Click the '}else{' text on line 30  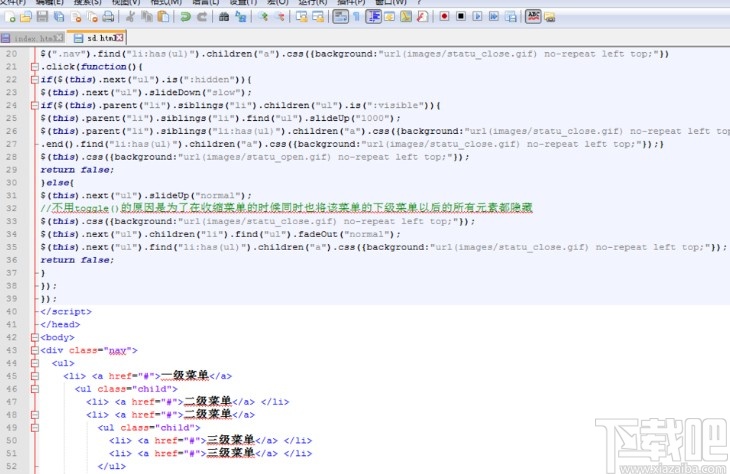click(x=57, y=183)
